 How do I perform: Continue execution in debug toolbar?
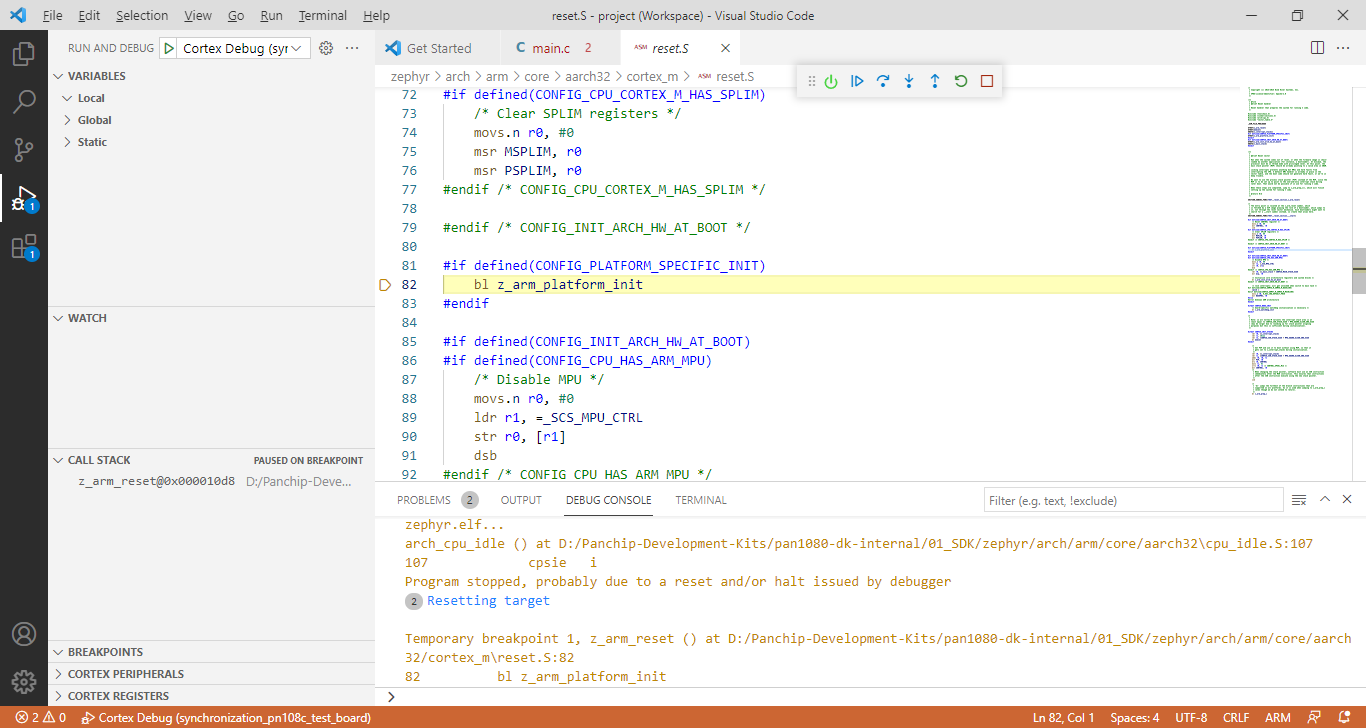pos(857,81)
